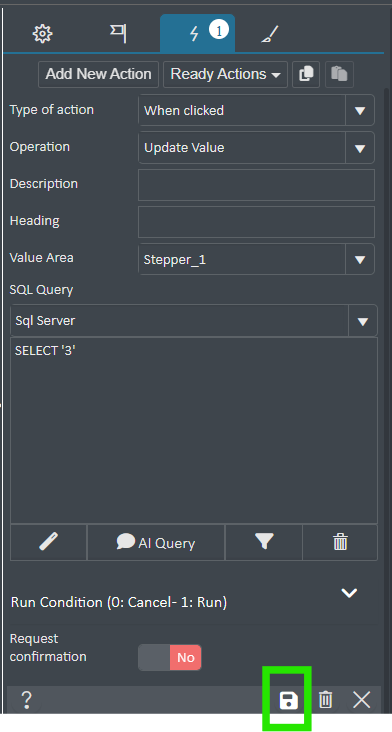Screen dimensions: 392x732
Task: Delete the action with the bottom trash icon
Action: click(x=325, y=700)
